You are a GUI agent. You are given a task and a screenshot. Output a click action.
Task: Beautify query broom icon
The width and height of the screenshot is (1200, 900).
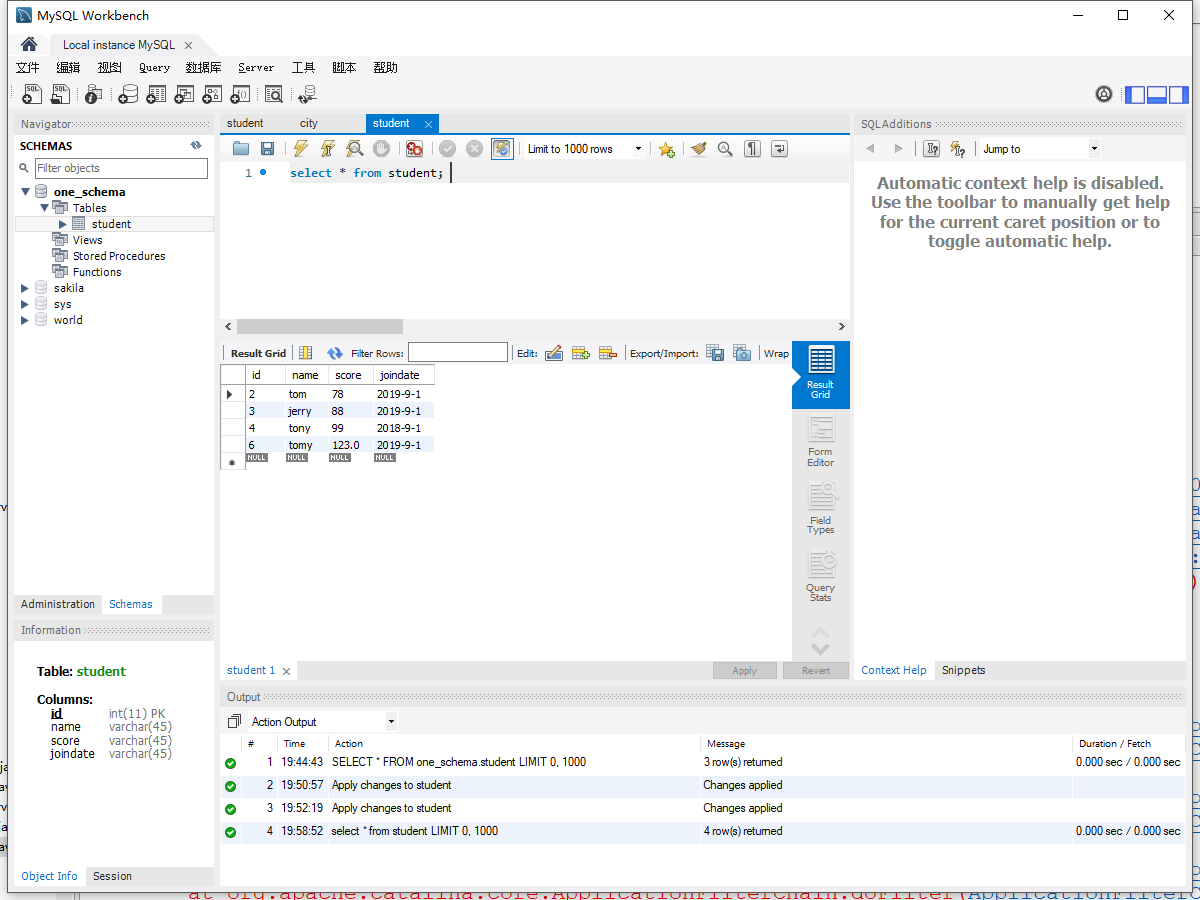tap(698, 149)
